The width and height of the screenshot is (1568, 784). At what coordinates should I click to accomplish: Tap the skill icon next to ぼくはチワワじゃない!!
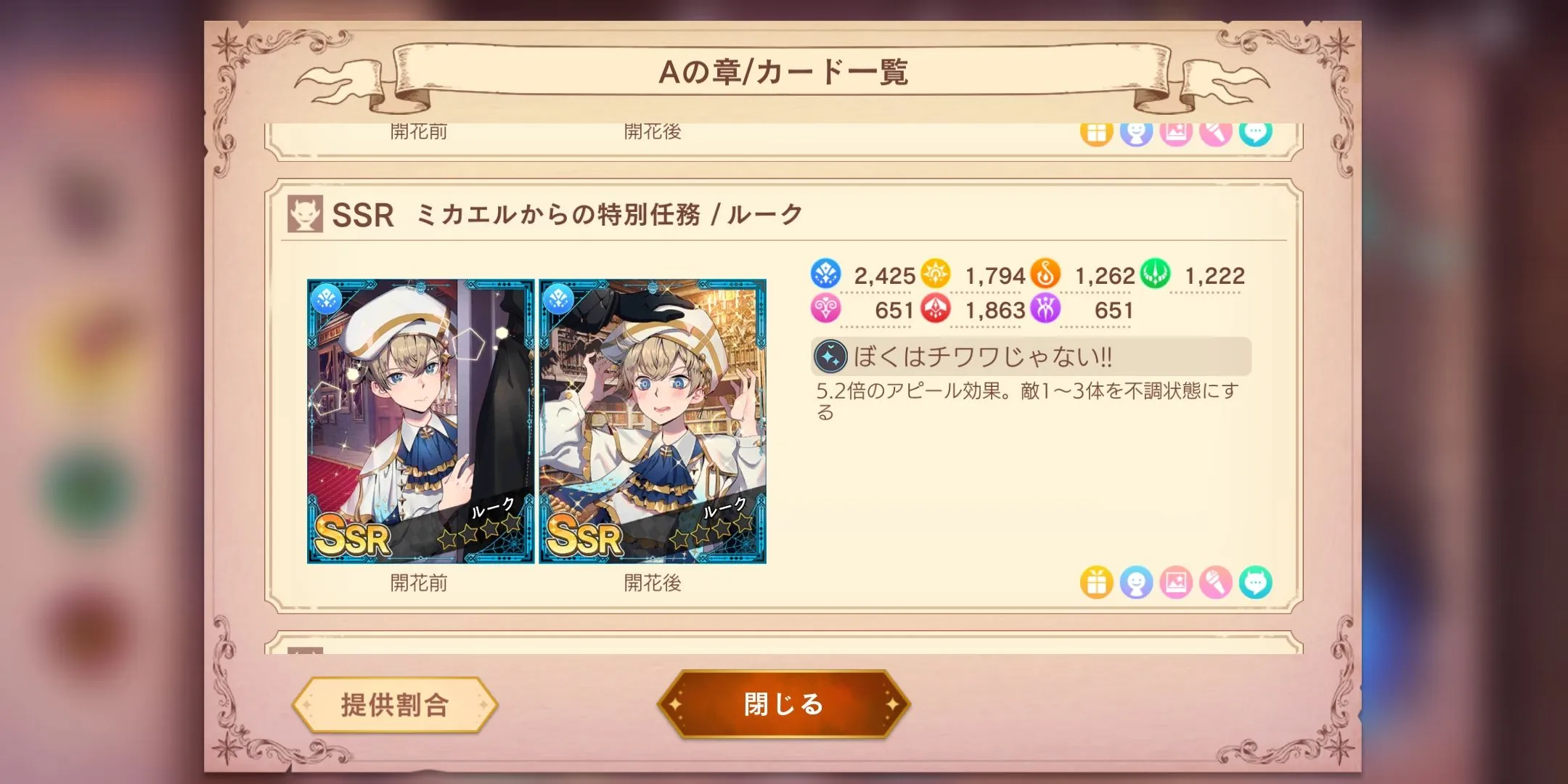[830, 356]
